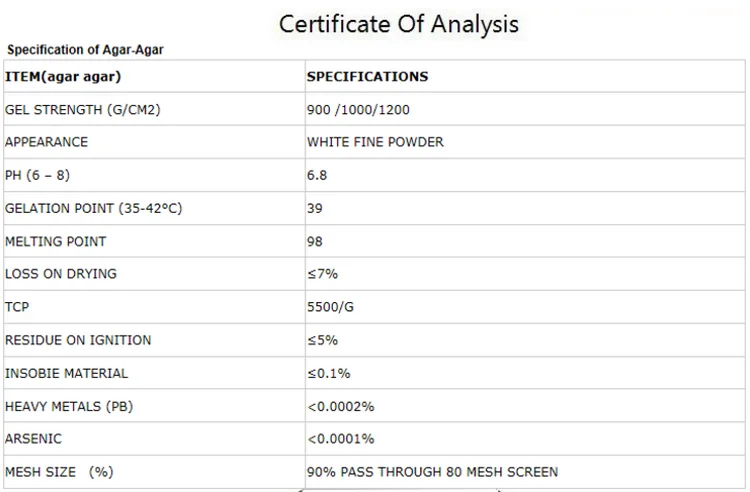750x492 pixels.
Task: Select the PH (6 – 8) cell
Action: click(38, 175)
